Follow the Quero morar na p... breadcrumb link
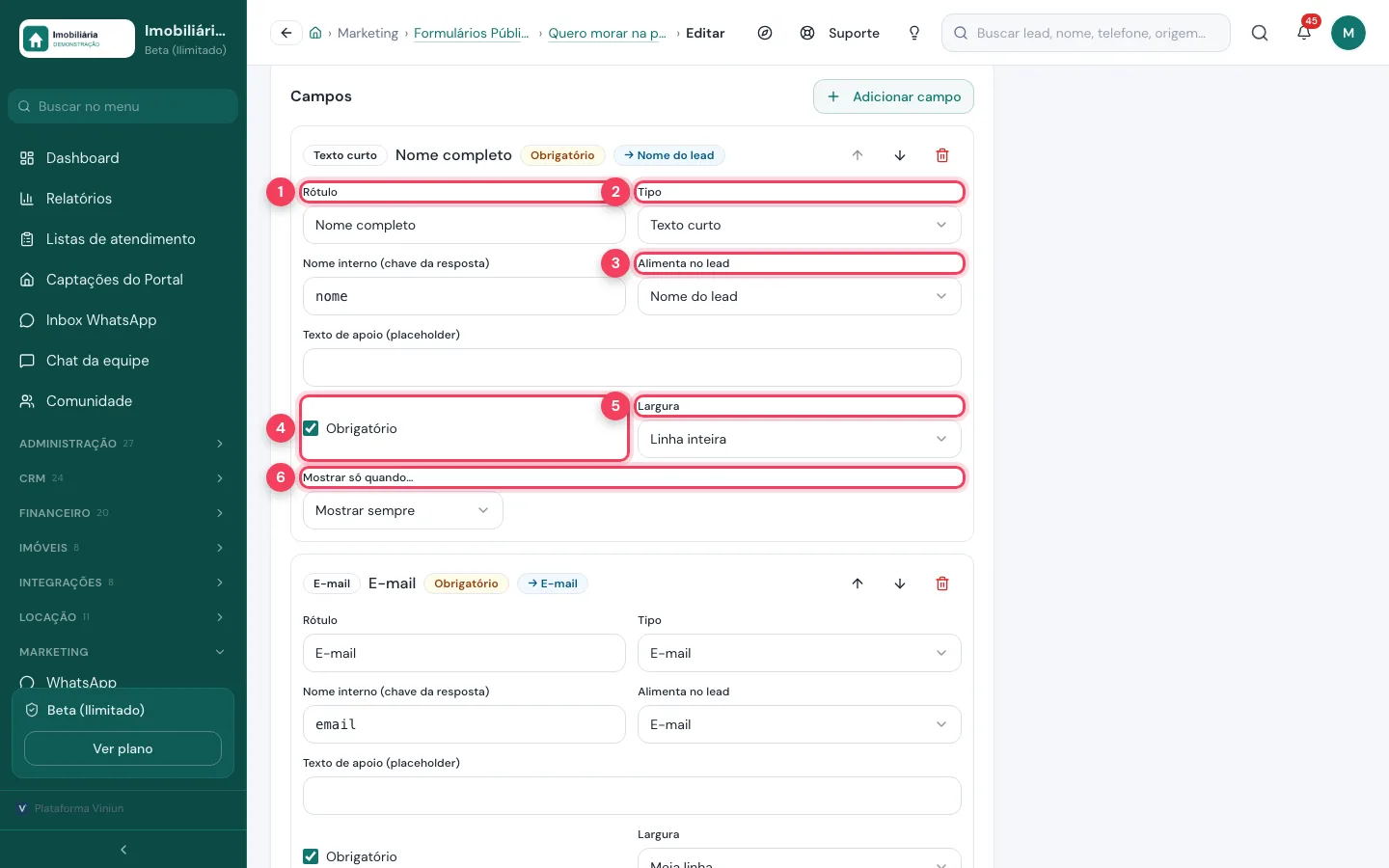This screenshot has width=1389, height=868. click(x=607, y=33)
